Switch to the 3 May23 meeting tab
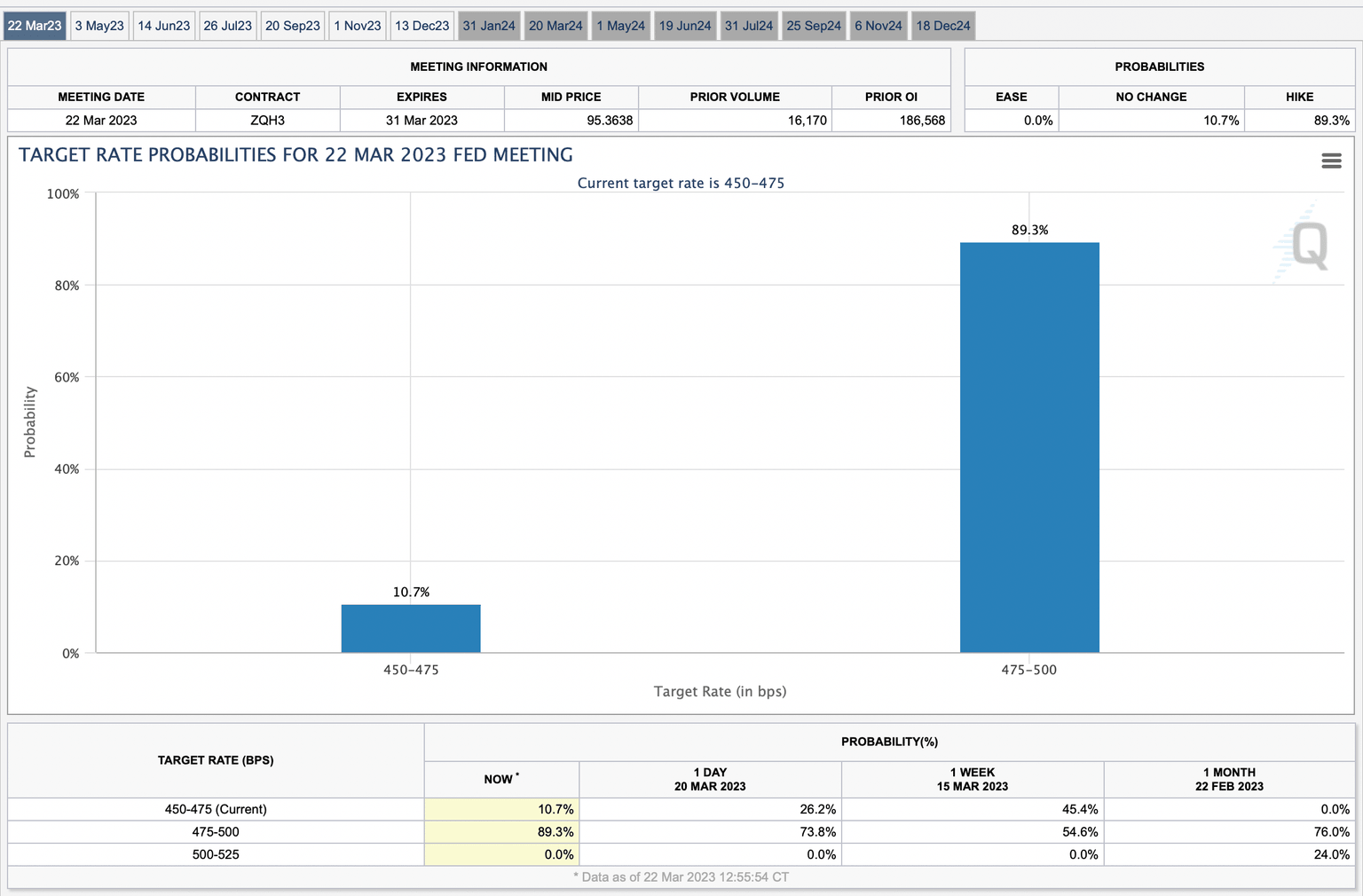This screenshot has height=896, width=1363. tap(99, 25)
